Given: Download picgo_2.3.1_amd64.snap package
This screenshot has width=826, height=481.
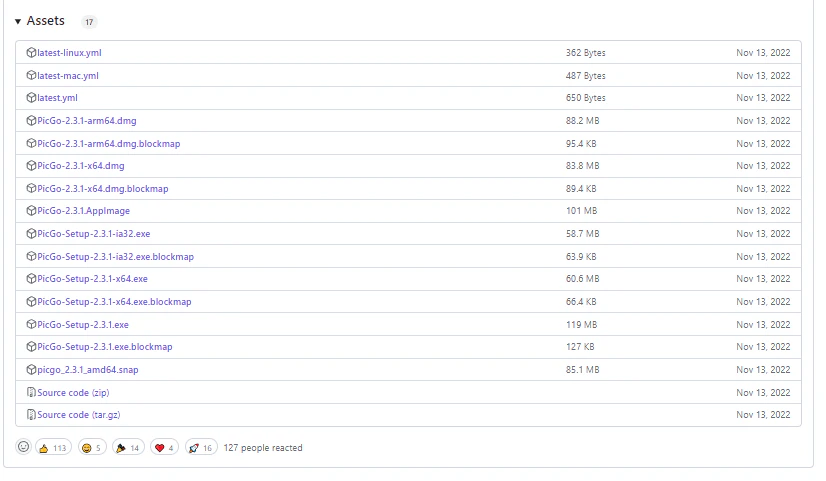Looking at the screenshot, I should [x=88, y=370].
